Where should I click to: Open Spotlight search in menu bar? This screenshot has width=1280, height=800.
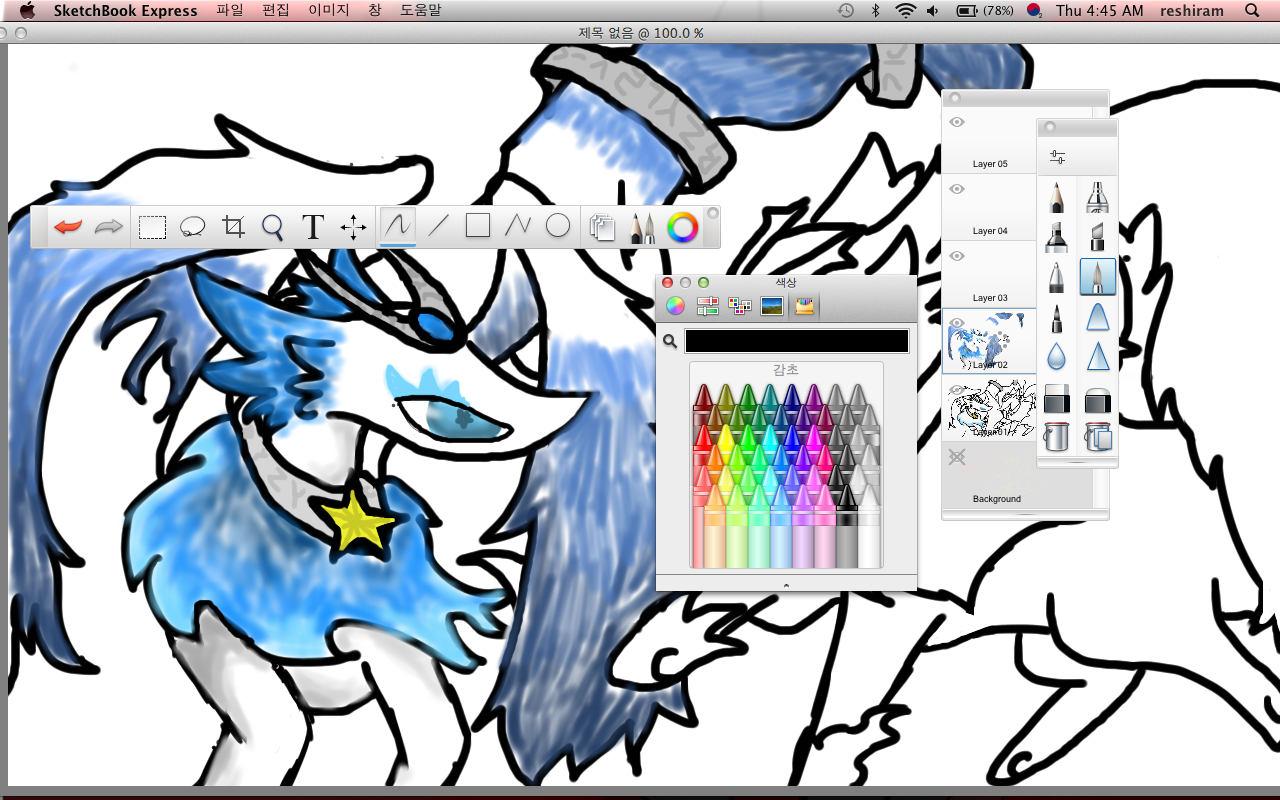click(1252, 10)
